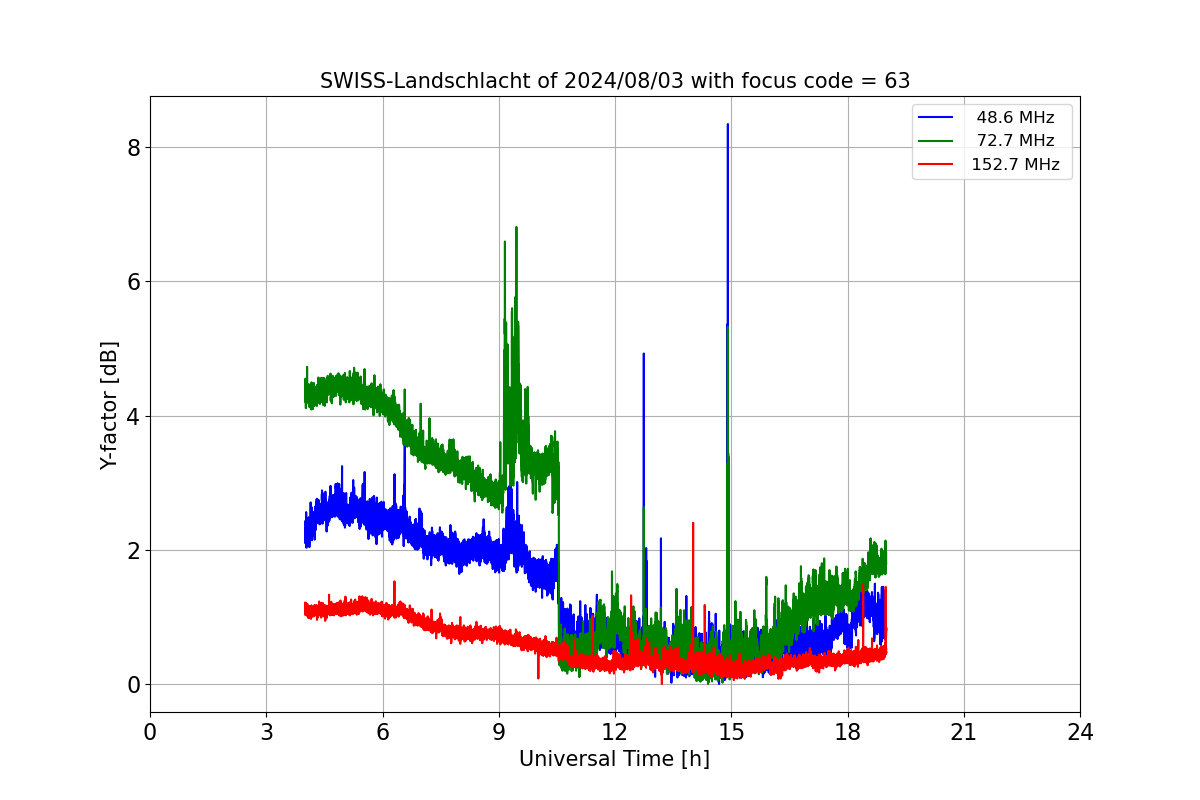Image resolution: width=1200 pixels, height=800 pixels.
Task: Click the blue legend line for 48.6 MHz
Action: pyautogui.click(x=936, y=118)
